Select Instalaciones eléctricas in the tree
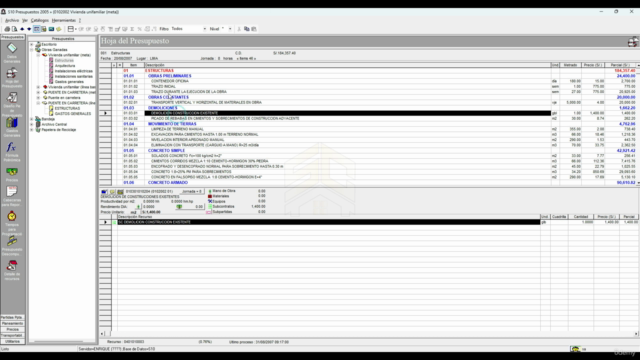The width and height of the screenshot is (640, 360). 73,71
